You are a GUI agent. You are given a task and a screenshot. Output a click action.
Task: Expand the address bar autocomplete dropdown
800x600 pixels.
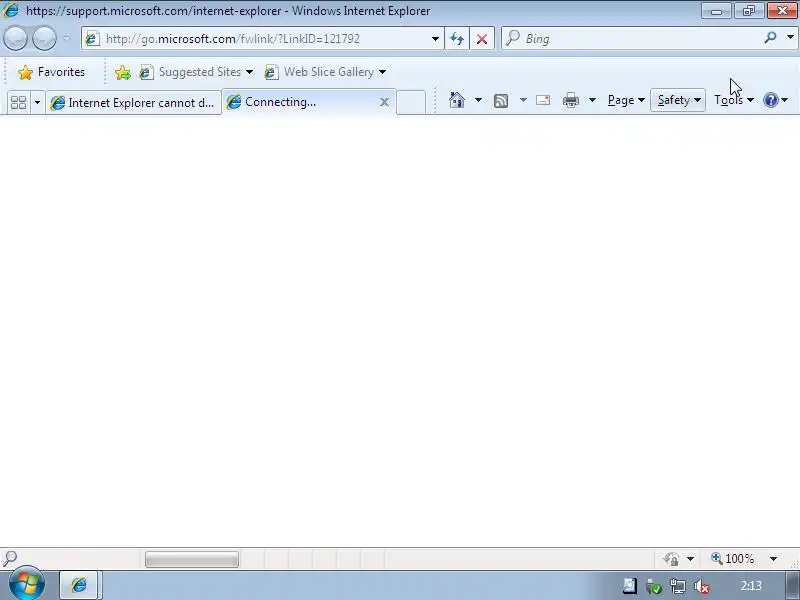point(435,39)
